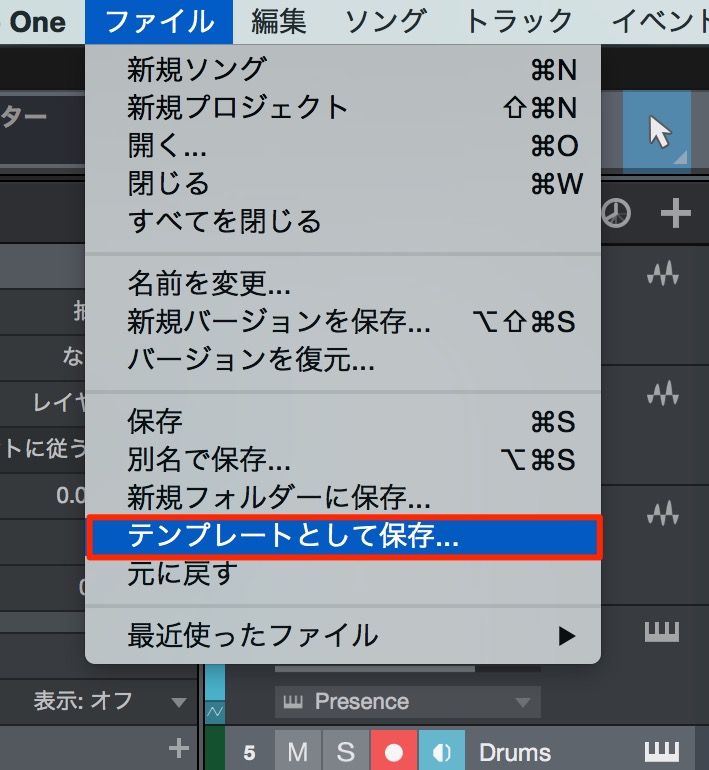Click the piano-keys instrument icon beside 最近使ったファイル
The height and width of the screenshot is (770, 709).
coord(661,632)
